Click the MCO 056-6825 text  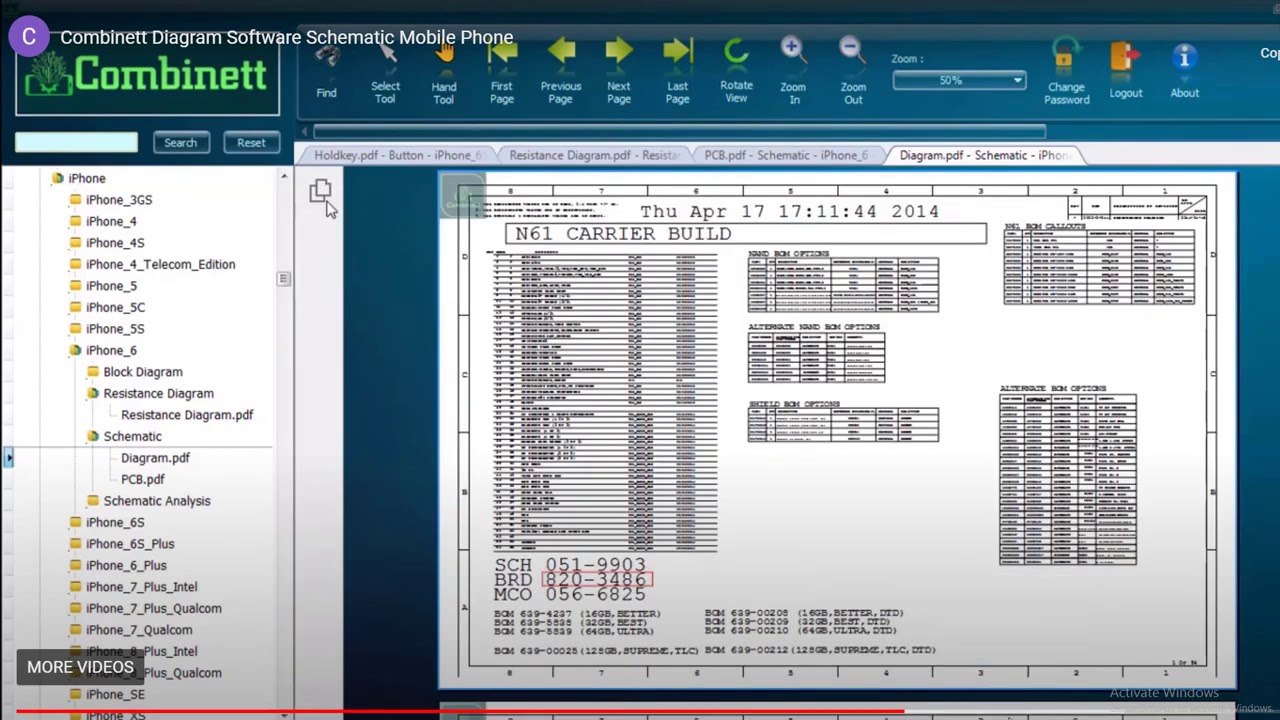(570, 595)
